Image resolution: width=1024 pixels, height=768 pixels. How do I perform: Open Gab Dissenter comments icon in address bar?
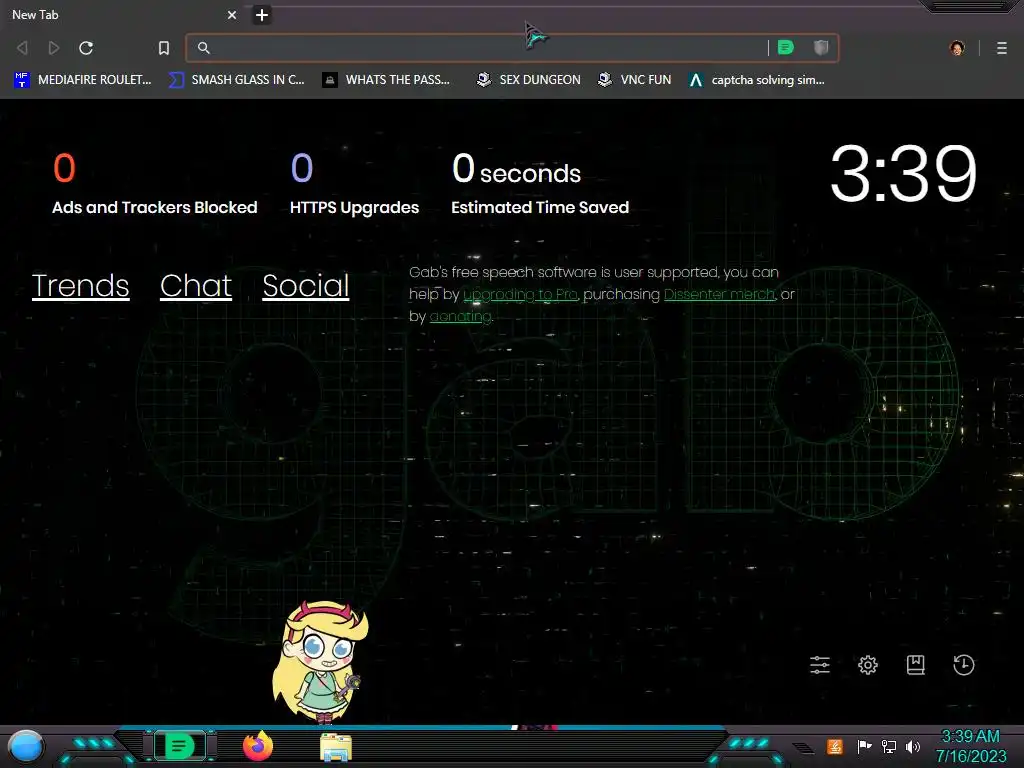[786, 48]
